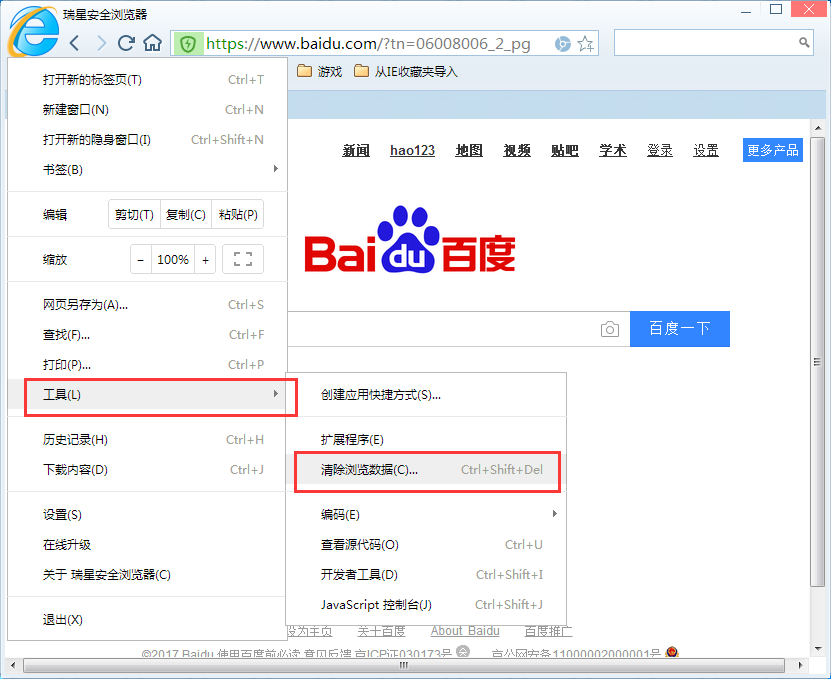Increase zoom with the plus control
The width and height of the screenshot is (831, 679).
click(x=206, y=258)
